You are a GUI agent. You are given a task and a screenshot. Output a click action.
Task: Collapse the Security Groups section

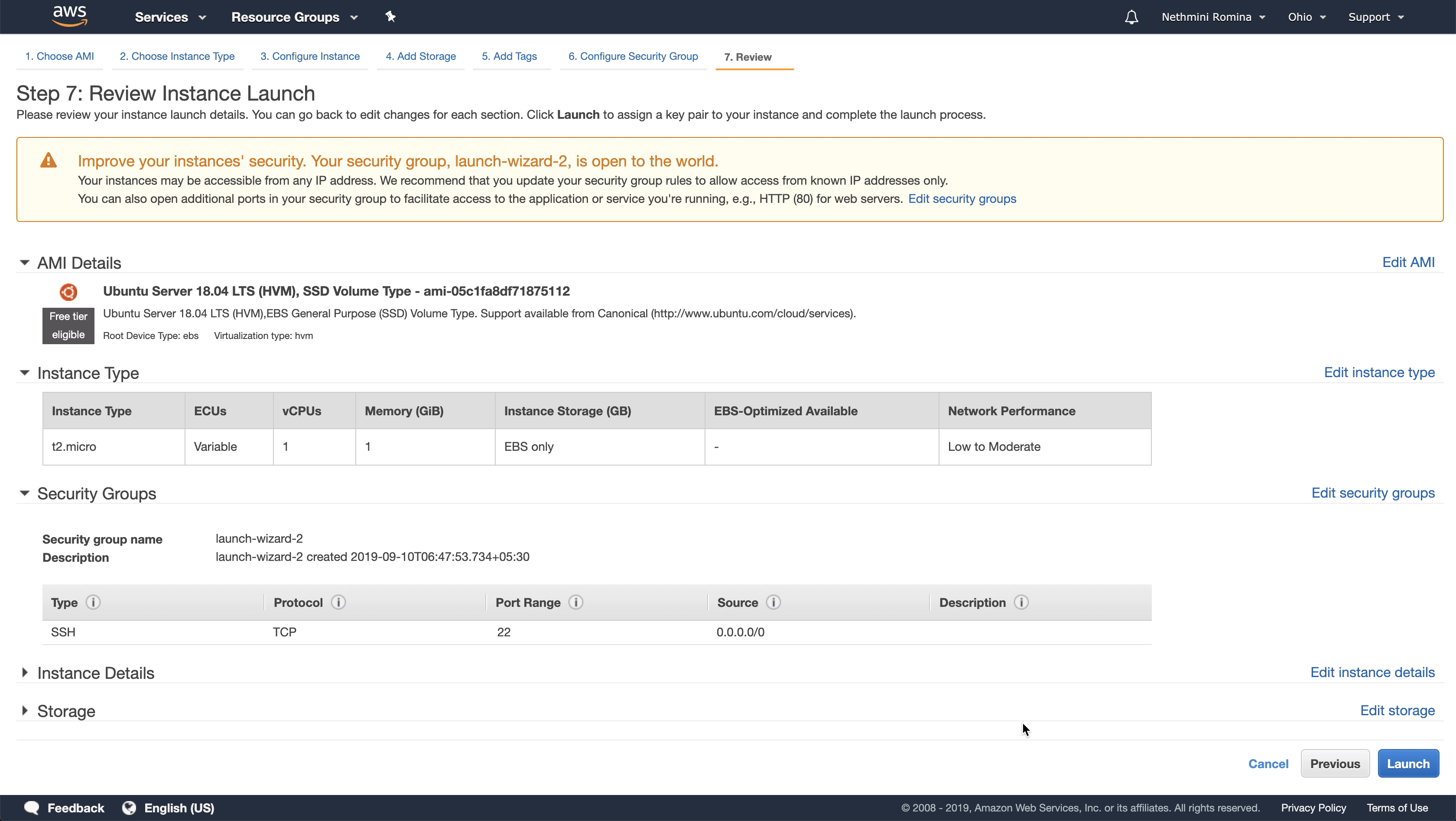[24, 493]
